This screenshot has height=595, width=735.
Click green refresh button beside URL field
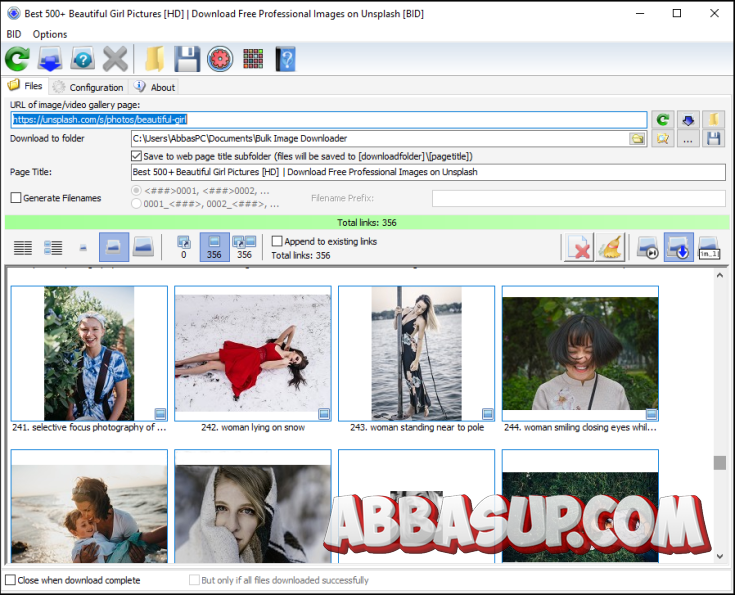pos(663,120)
